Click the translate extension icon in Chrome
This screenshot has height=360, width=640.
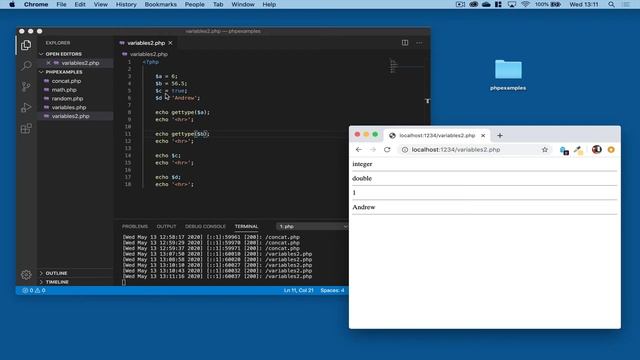(x=564, y=150)
